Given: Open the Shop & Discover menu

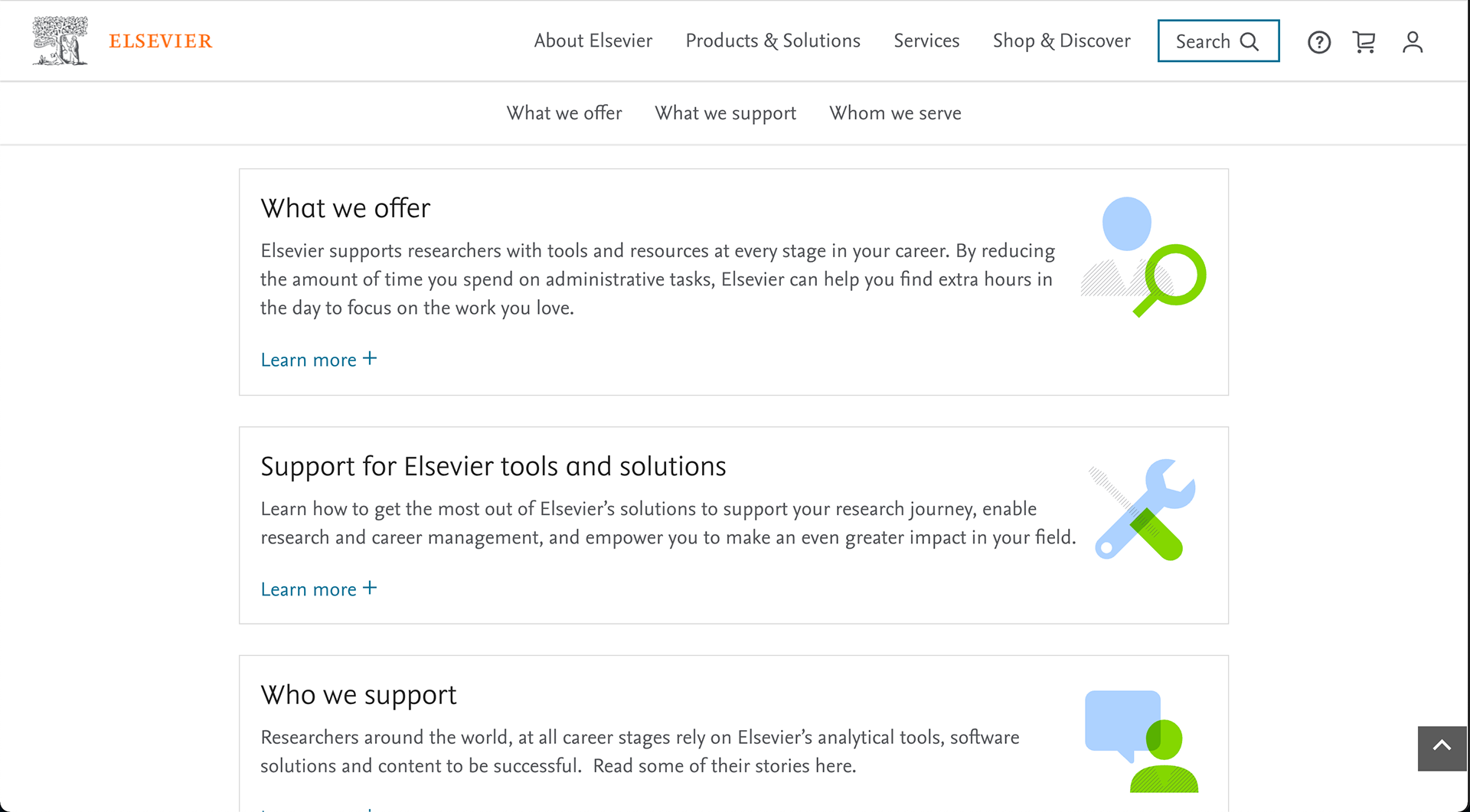Looking at the screenshot, I should [1061, 41].
